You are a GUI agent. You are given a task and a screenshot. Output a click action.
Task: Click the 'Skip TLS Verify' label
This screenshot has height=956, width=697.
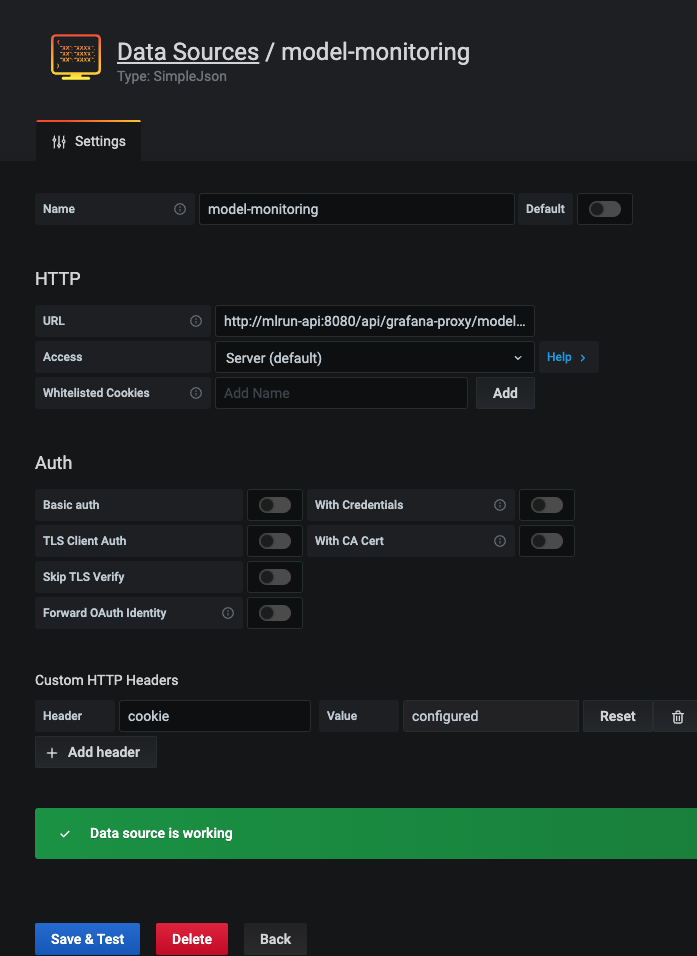tap(84, 577)
